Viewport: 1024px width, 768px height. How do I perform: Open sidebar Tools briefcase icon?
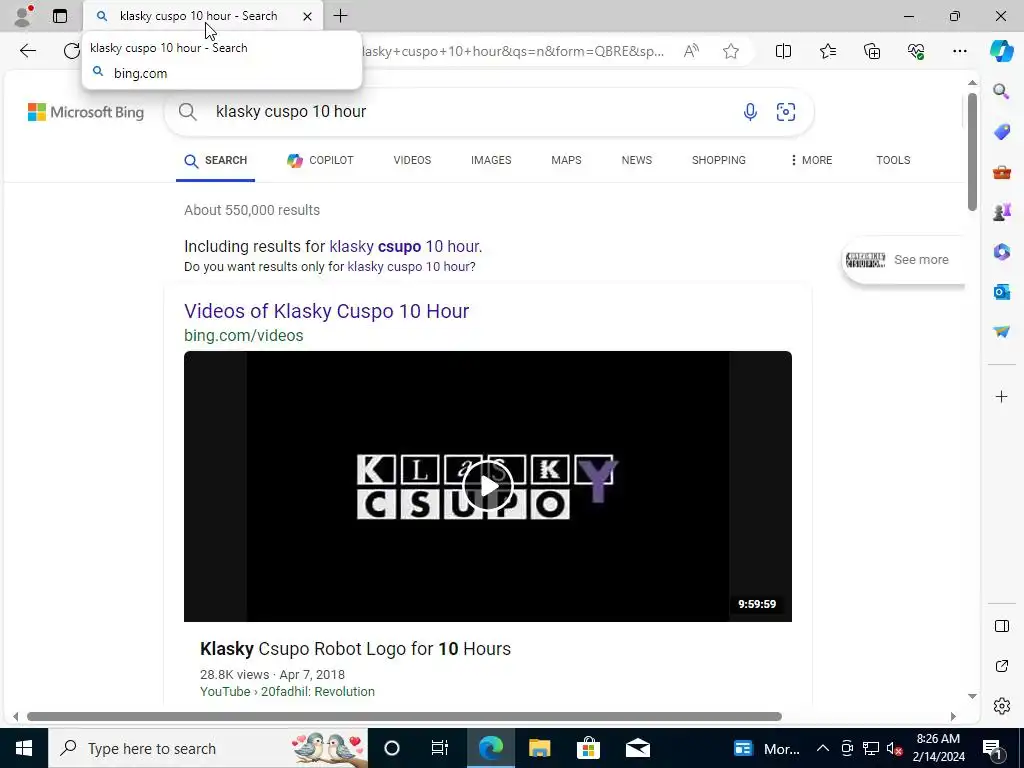(x=1001, y=172)
